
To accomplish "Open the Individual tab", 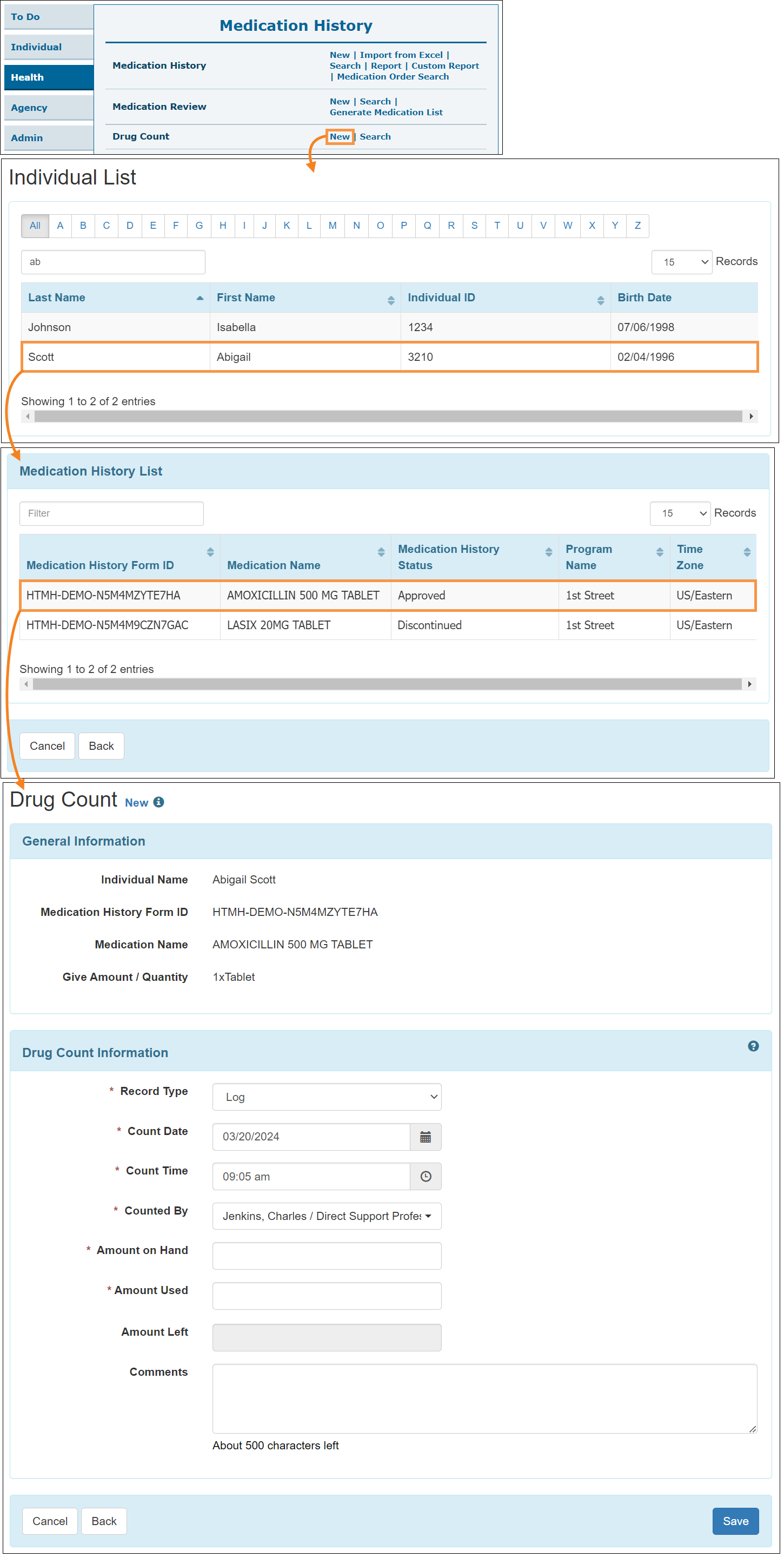I will [49, 47].
